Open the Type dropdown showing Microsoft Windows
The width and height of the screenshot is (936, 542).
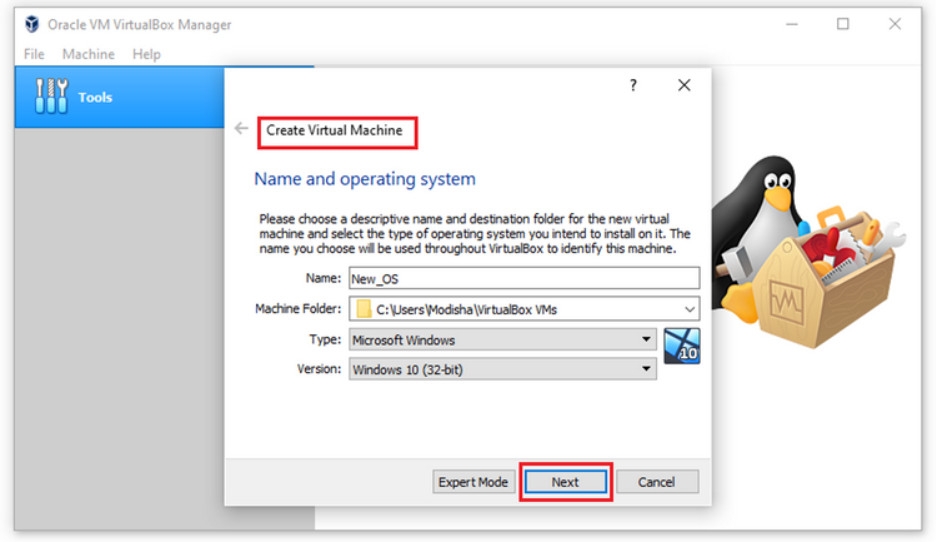pyautogui.click(x=503, y=340)
